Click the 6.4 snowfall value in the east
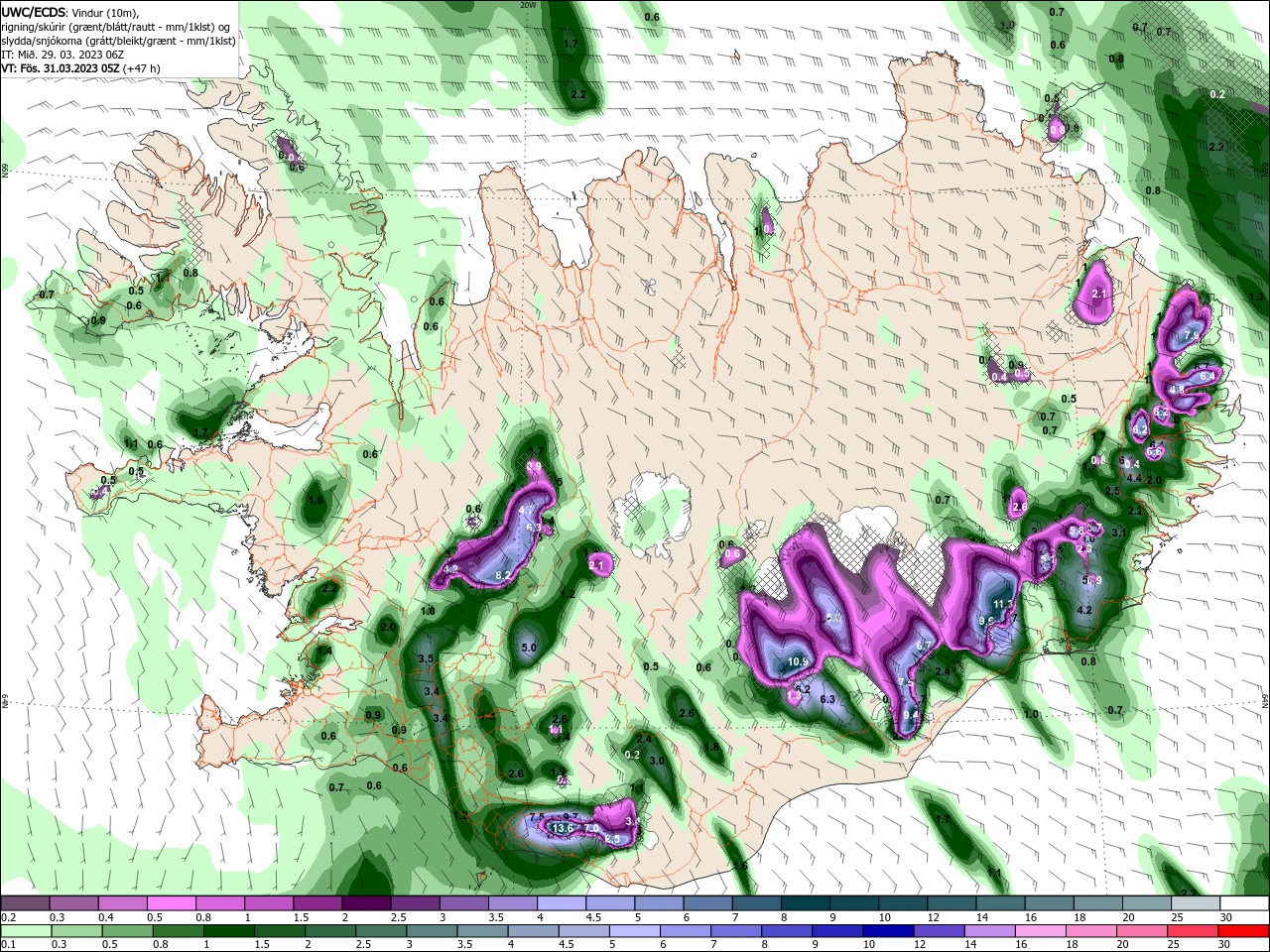This screenshot has width=1270, height=952. (1207, 377)
